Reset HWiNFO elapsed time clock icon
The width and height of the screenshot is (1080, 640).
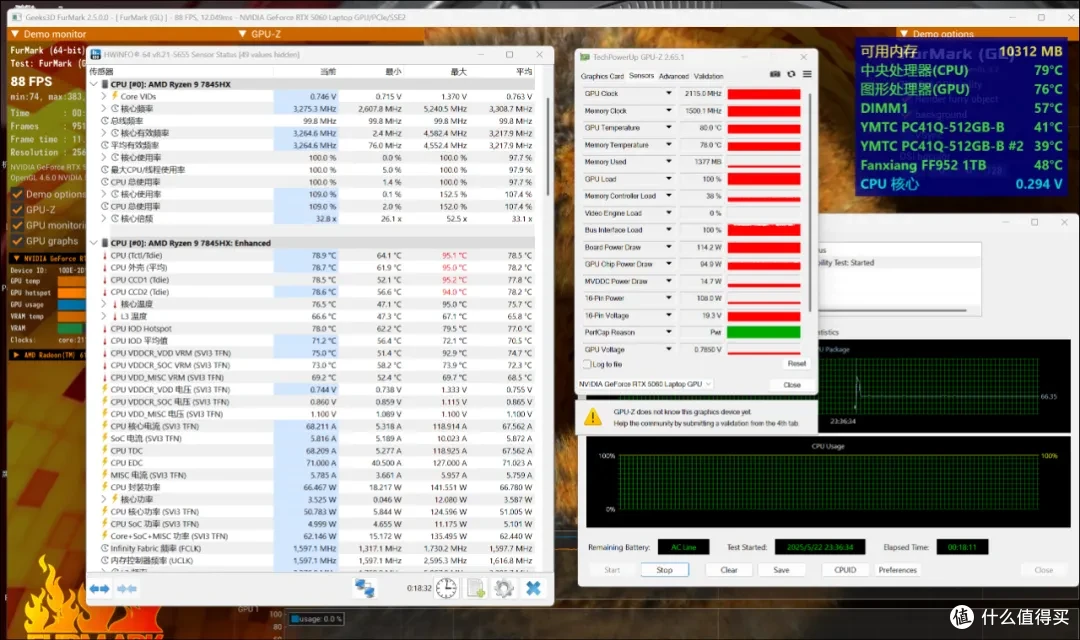coord(446,588)
